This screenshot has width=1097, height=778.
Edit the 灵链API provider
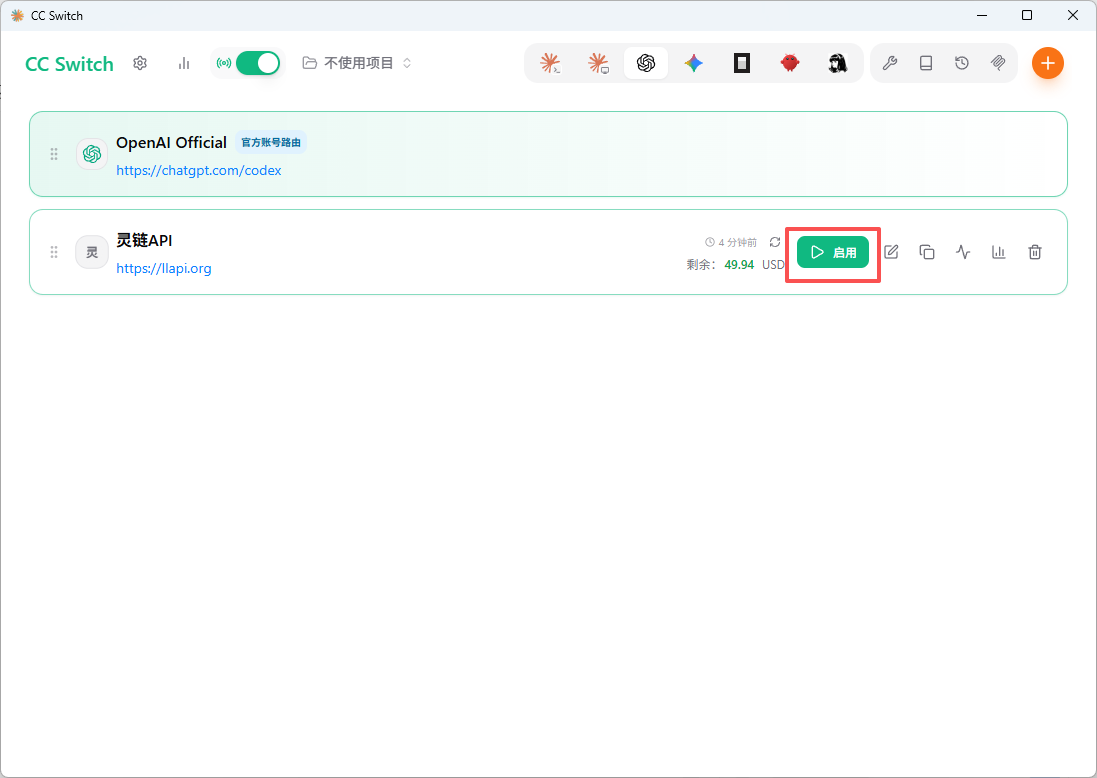[x=891, y=252]
